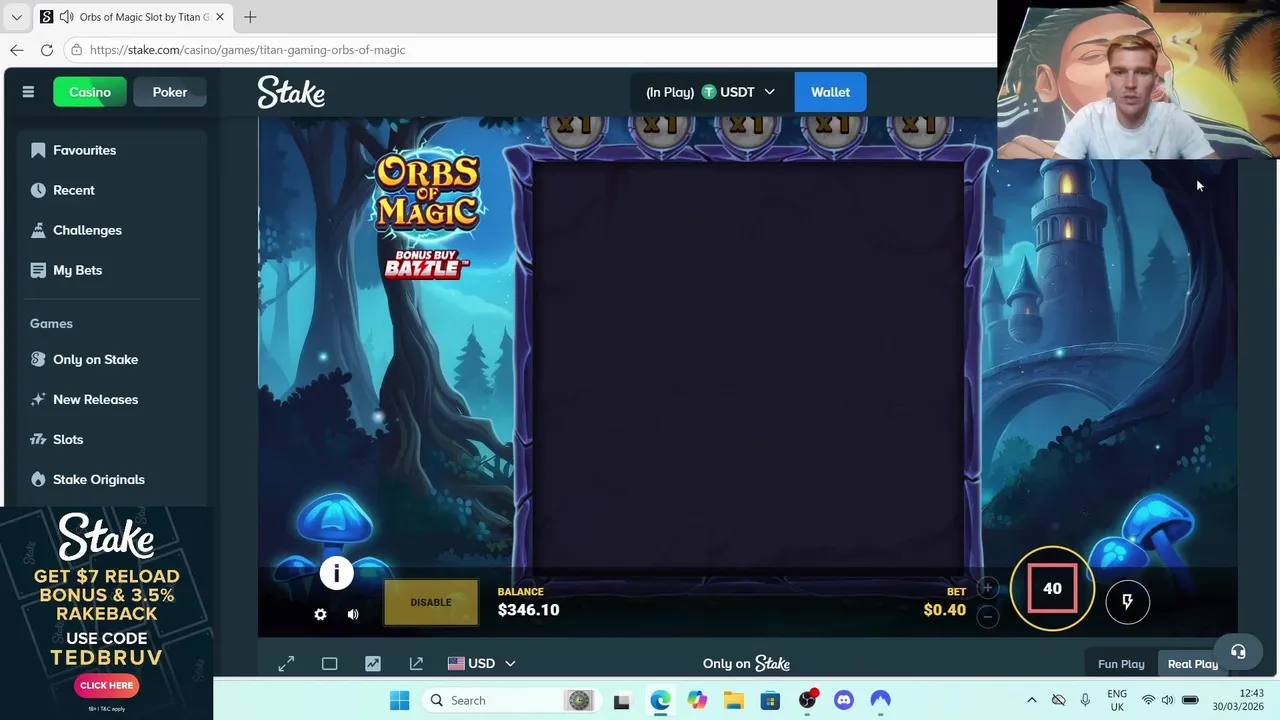Show hidden system tray icons
Image resolution: width=1280 pixels, height=720 pixels.
tap(1031, 700)
